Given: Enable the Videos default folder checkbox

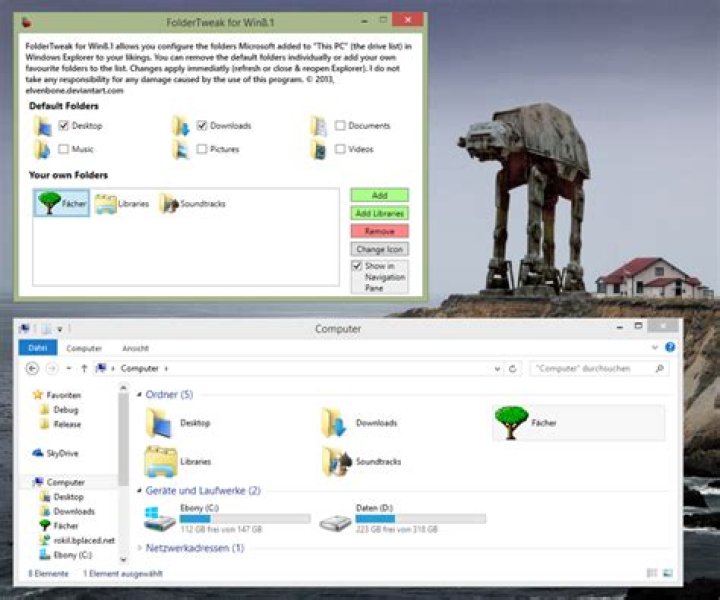Looking at the screenshot, I should [x=340, y=149].
